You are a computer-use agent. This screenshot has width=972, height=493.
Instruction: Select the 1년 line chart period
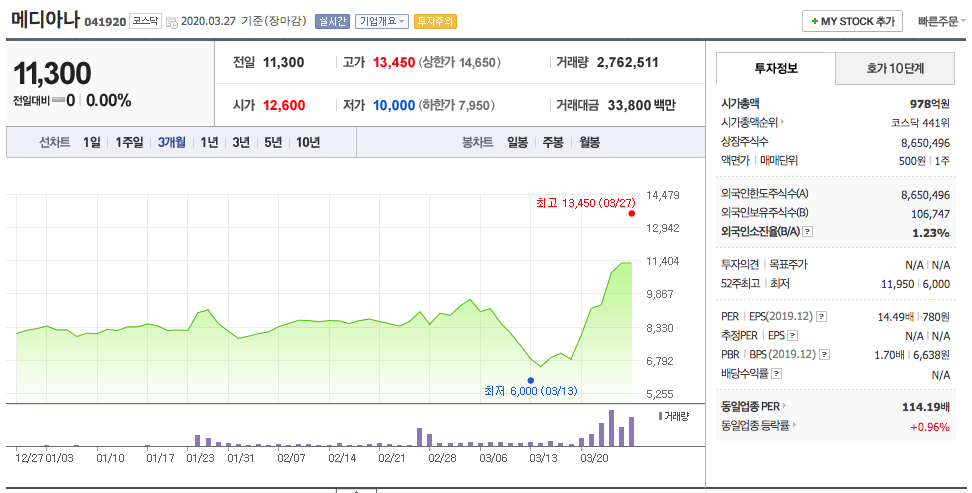point(210,143)
